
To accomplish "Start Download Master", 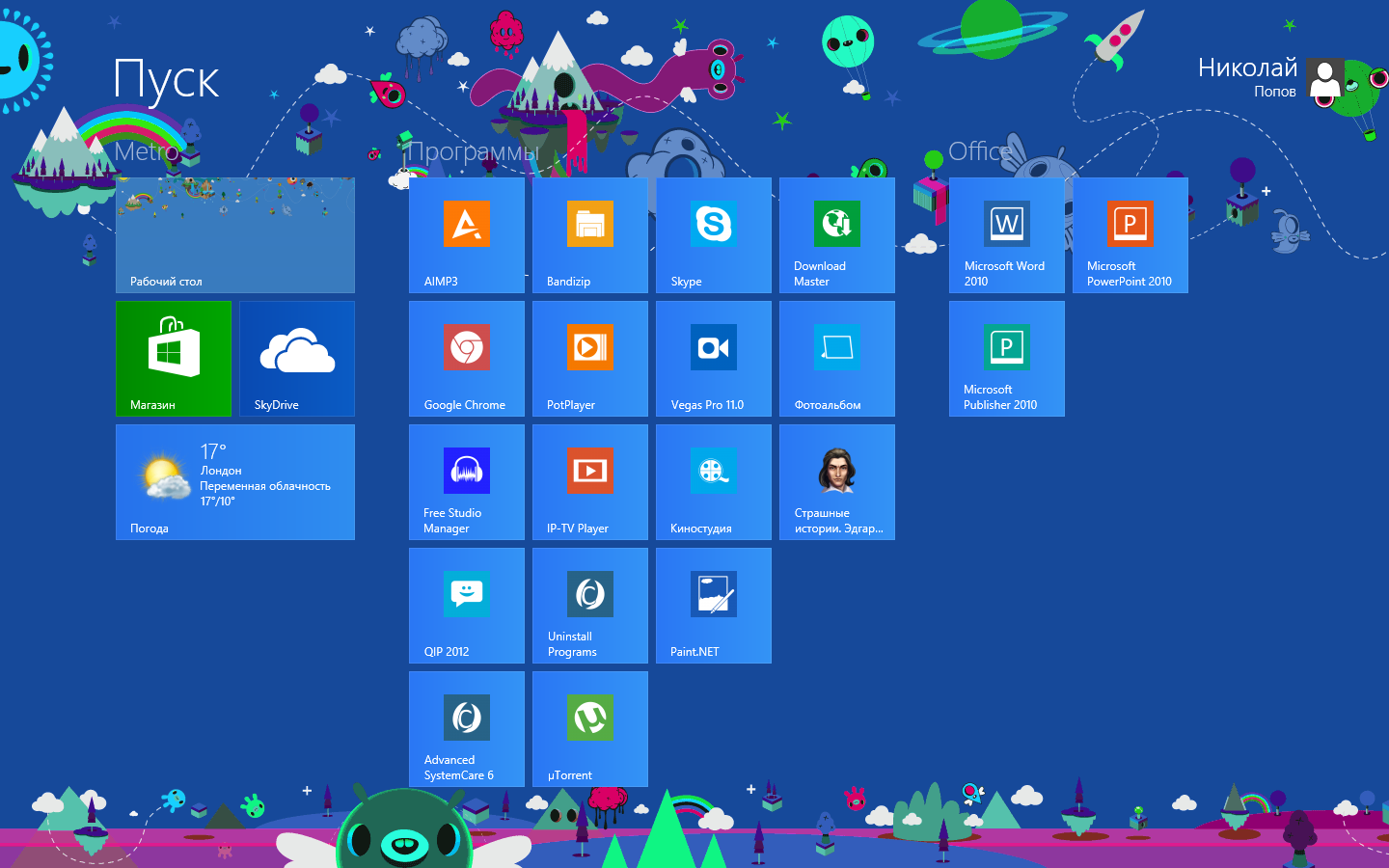I will coord(837,235).
